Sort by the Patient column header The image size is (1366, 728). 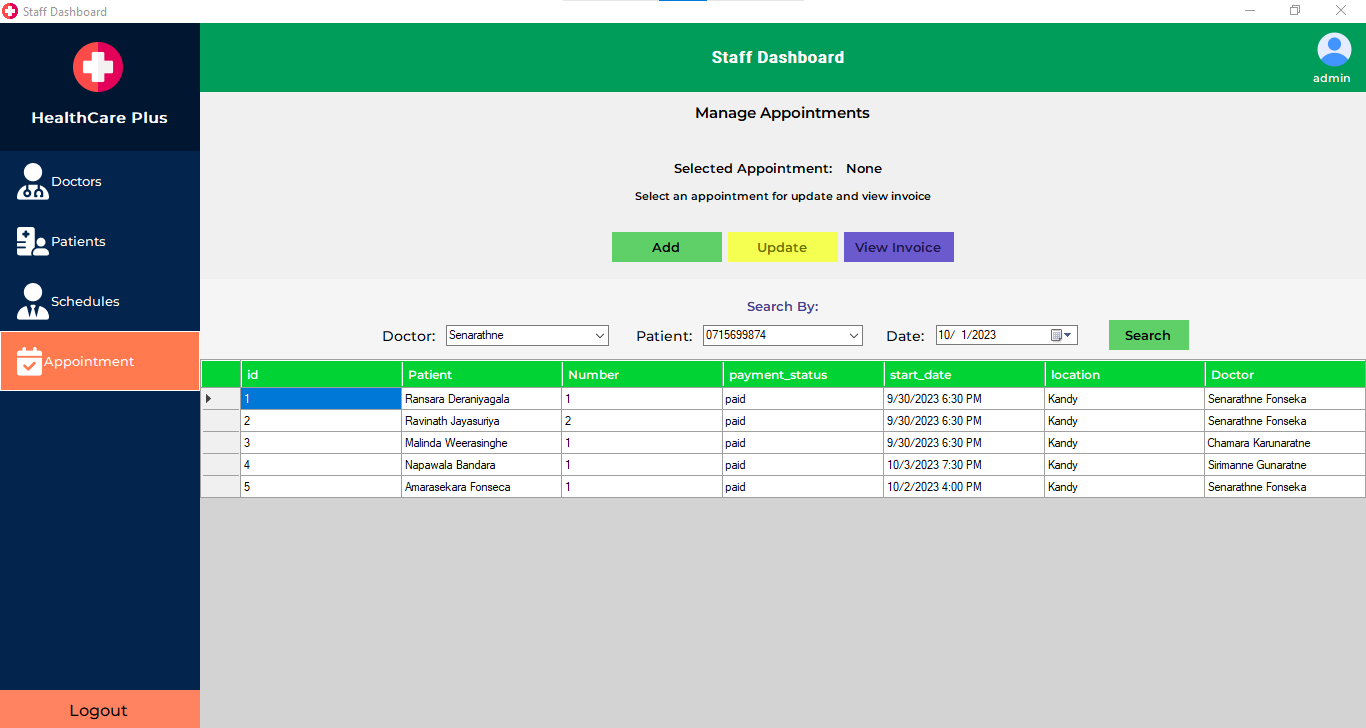tap(482, 375)
